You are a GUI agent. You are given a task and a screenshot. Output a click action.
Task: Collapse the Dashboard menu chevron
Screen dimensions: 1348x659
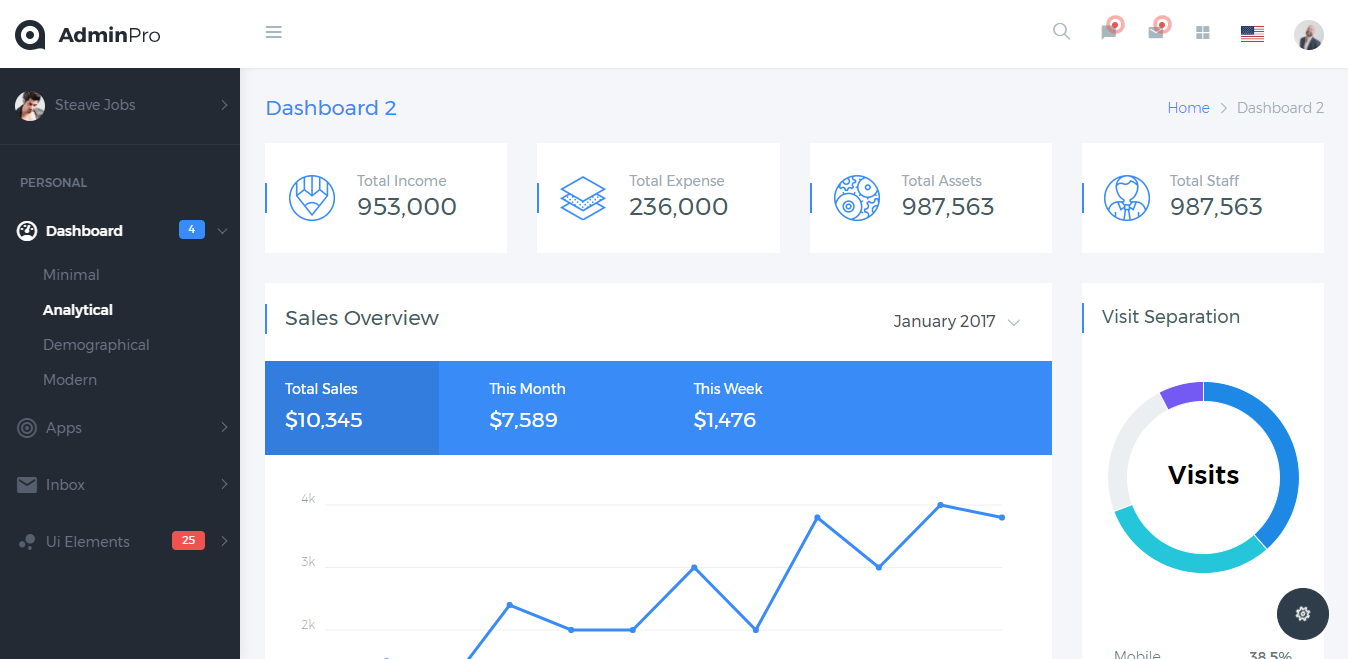coord(222,231)
